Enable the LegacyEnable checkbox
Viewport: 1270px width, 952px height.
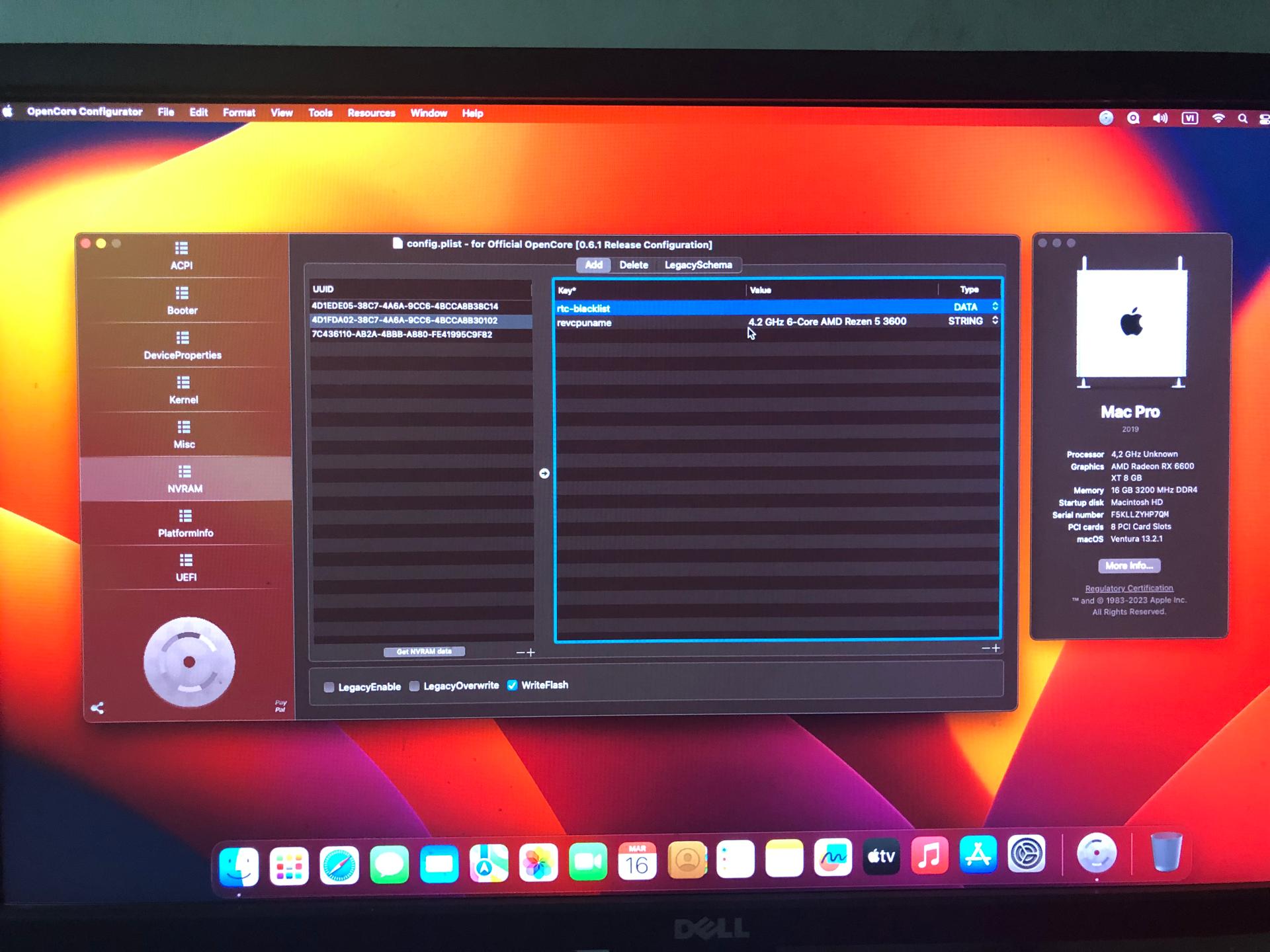tap(329, 687)
